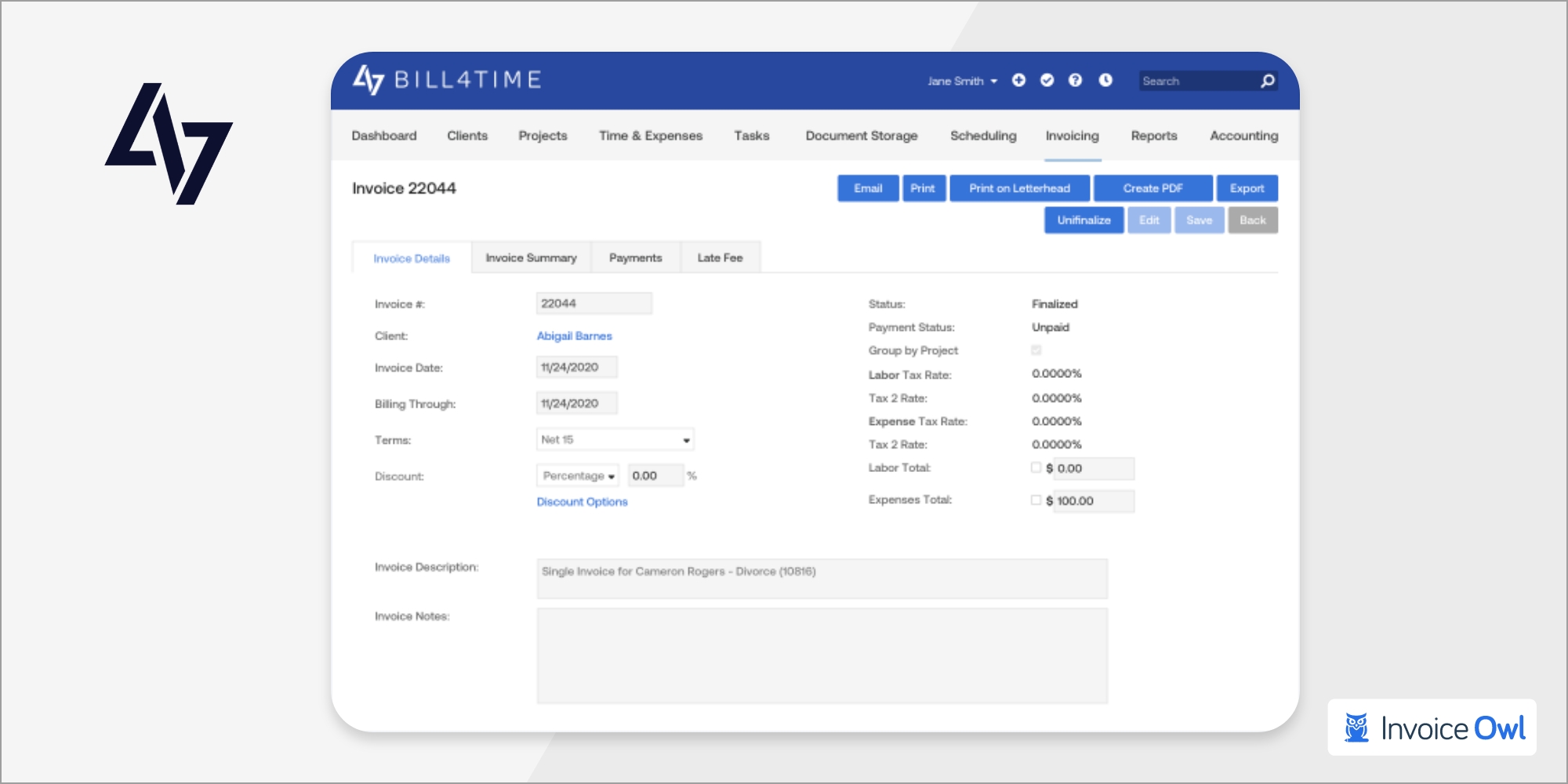Open help question mark icon
The image size is (1568, 784).
coord(1075,80)
